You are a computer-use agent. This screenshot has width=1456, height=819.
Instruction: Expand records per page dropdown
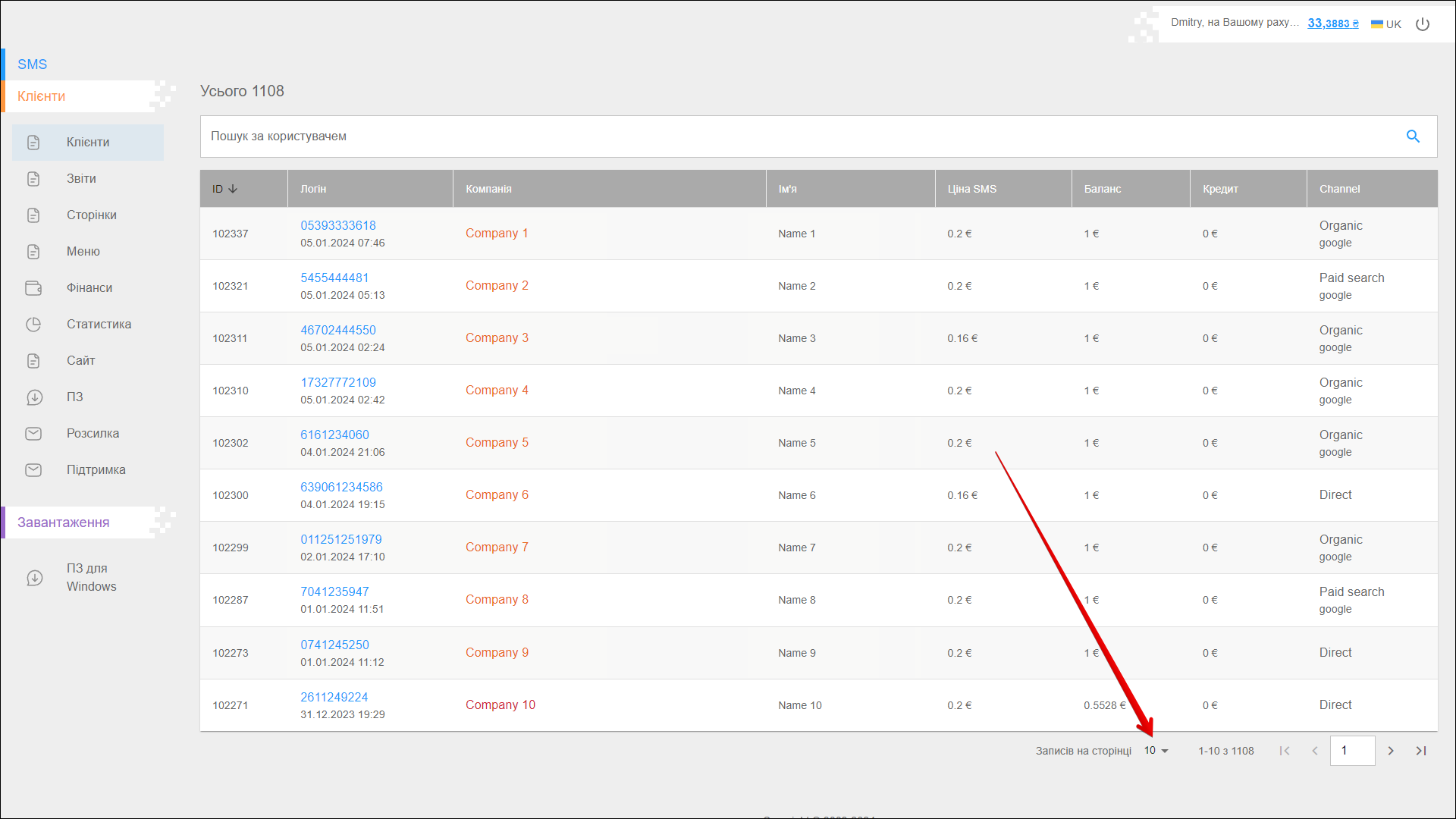1156,751
